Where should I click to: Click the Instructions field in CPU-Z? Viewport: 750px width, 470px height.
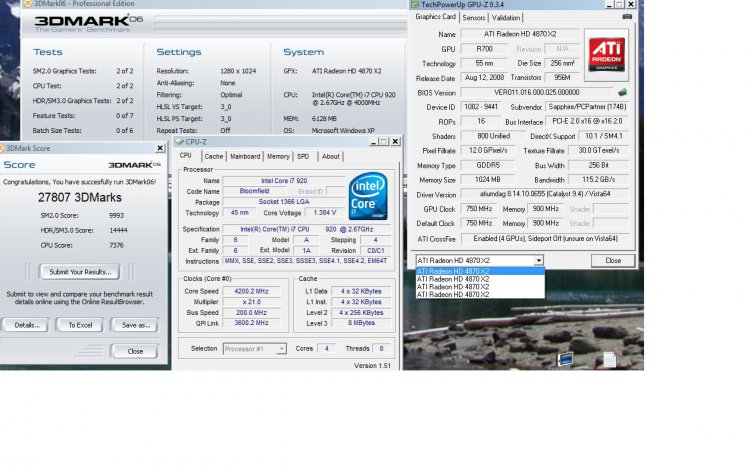(306, 261)
